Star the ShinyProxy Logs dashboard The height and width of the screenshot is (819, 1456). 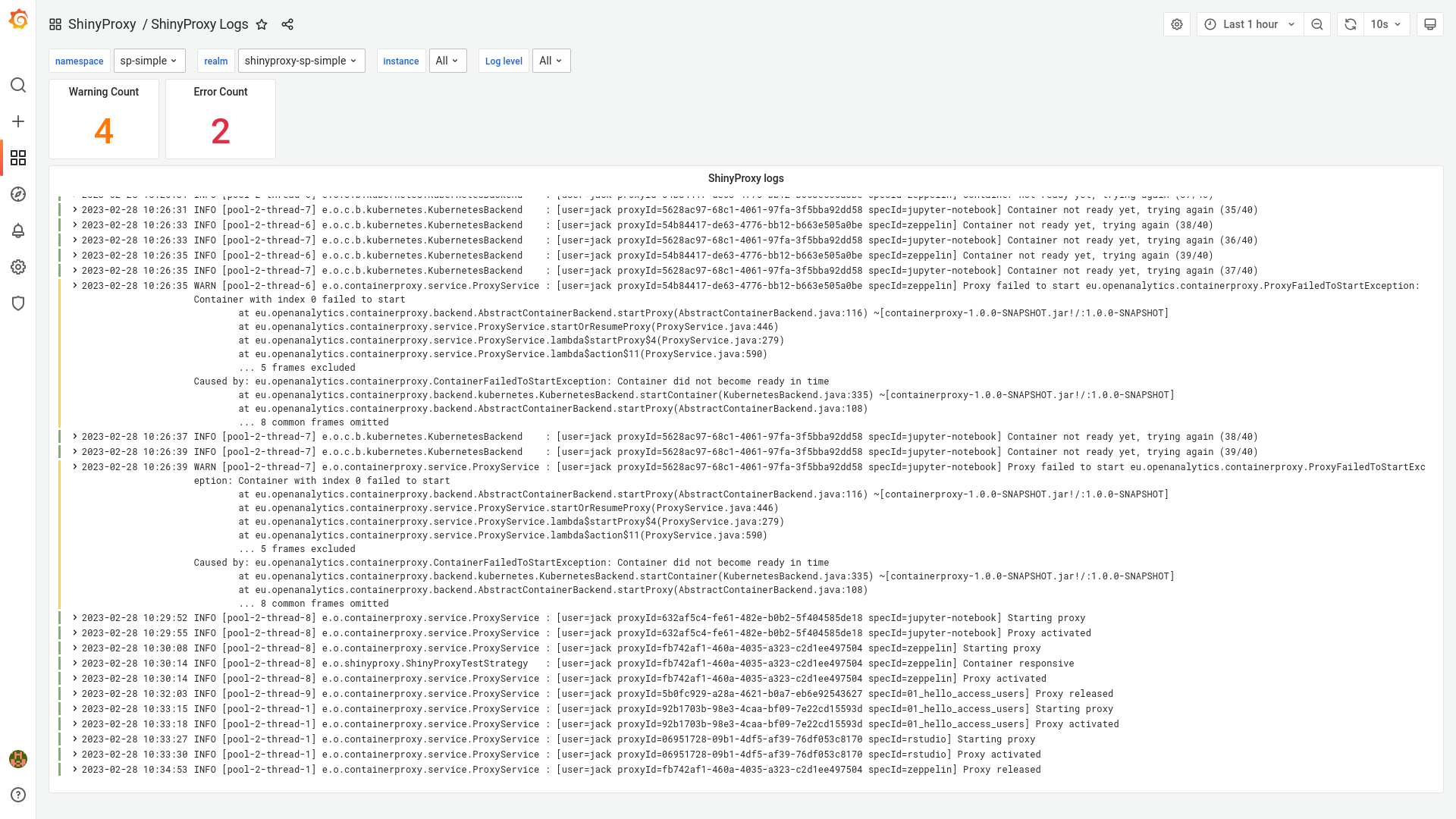(262, 24)
